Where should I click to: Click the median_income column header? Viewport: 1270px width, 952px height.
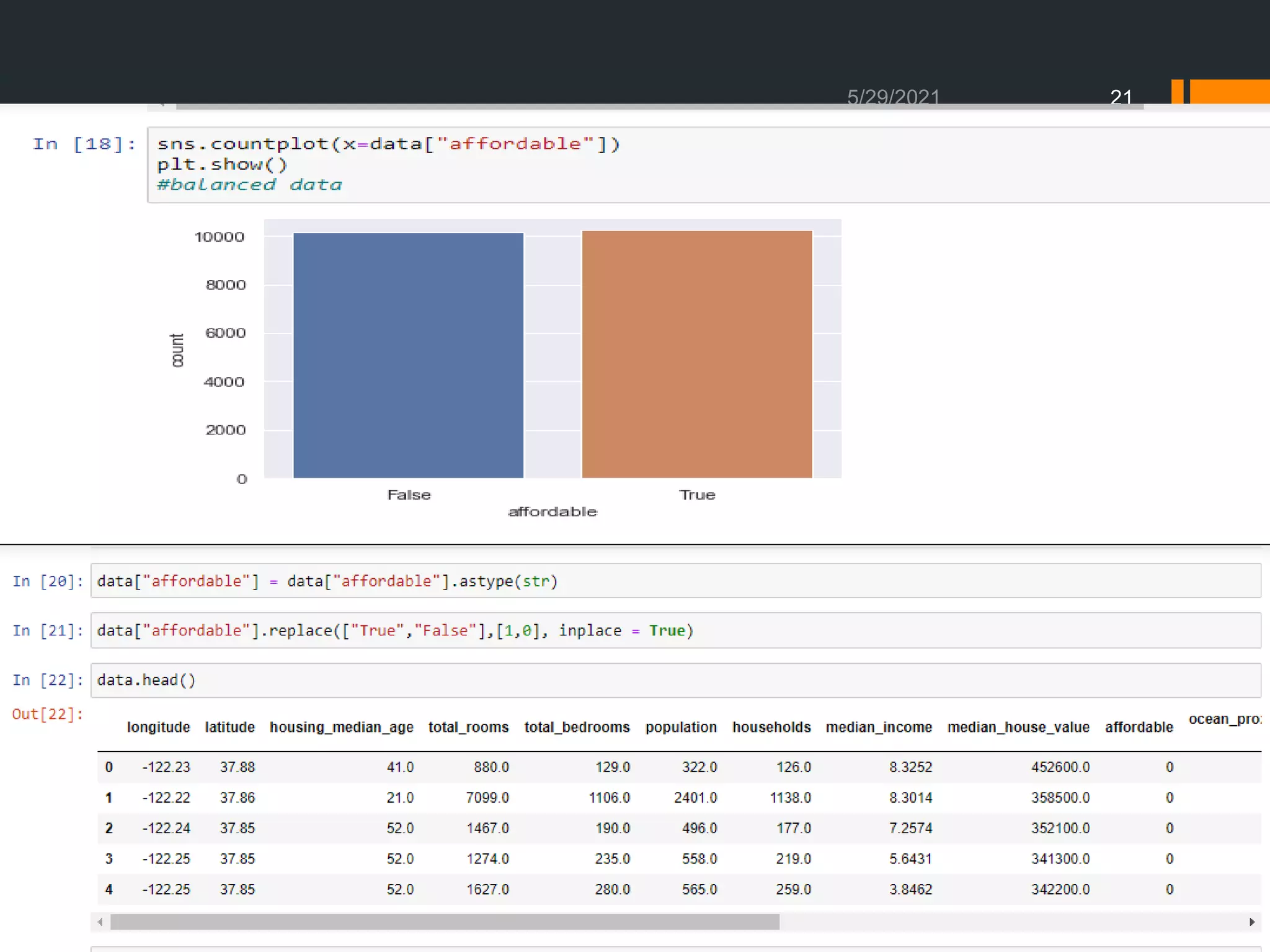(x=878, y=728)
